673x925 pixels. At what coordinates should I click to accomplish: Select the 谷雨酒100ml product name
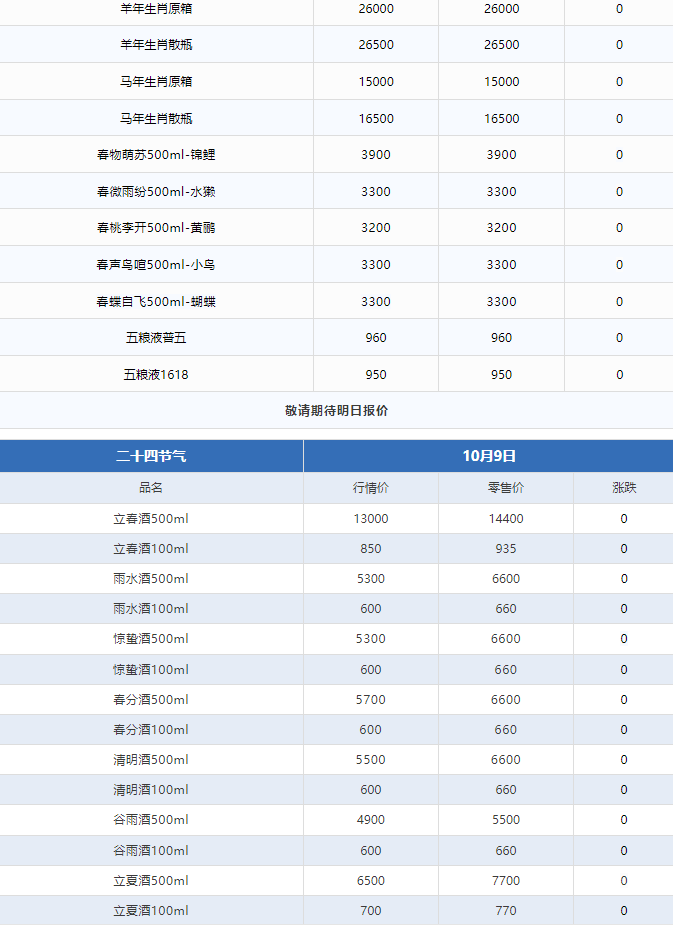pos(151,851)
